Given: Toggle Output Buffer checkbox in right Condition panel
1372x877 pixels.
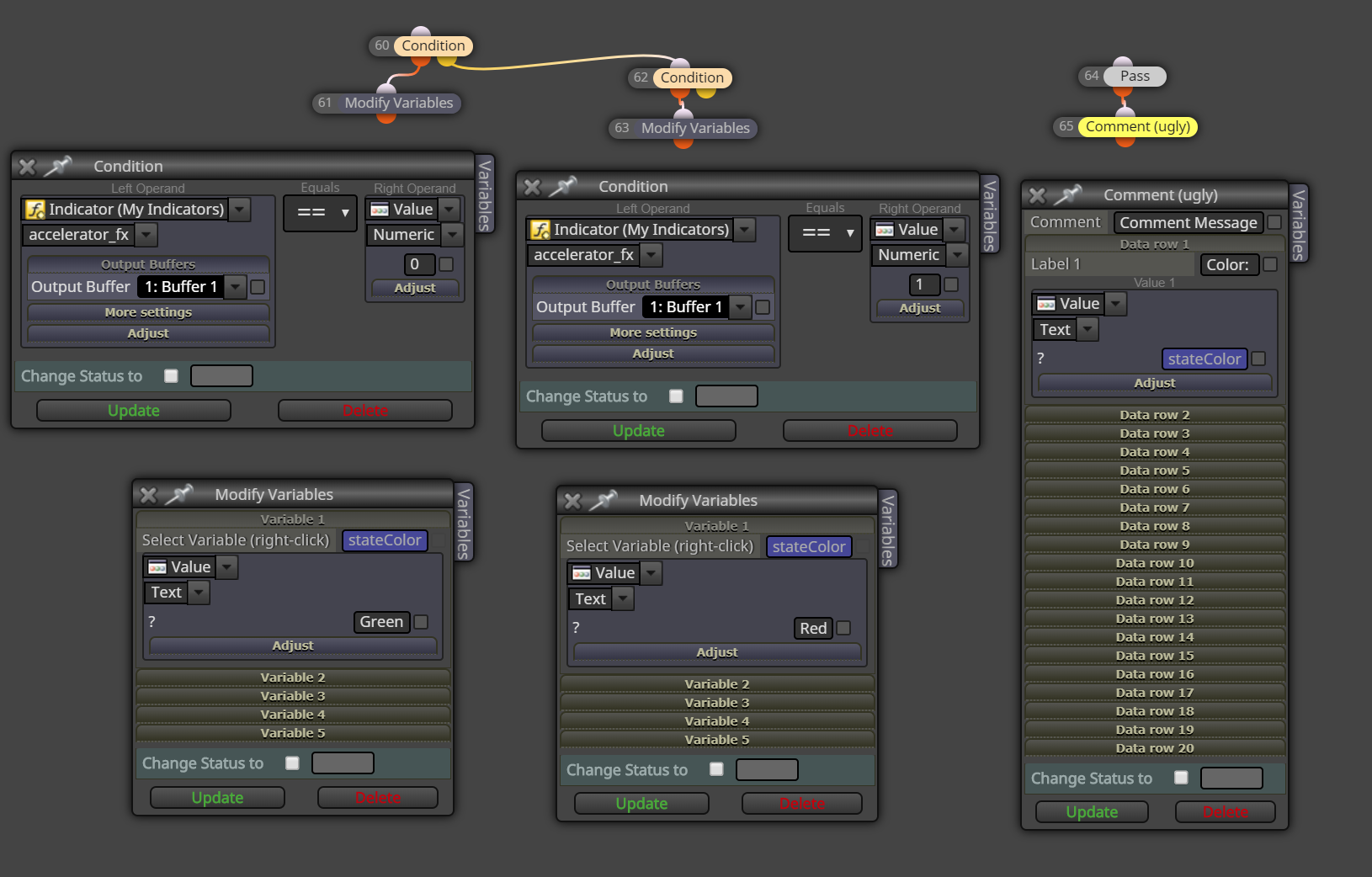Looking at the screenshot, I should pos(763,307).
